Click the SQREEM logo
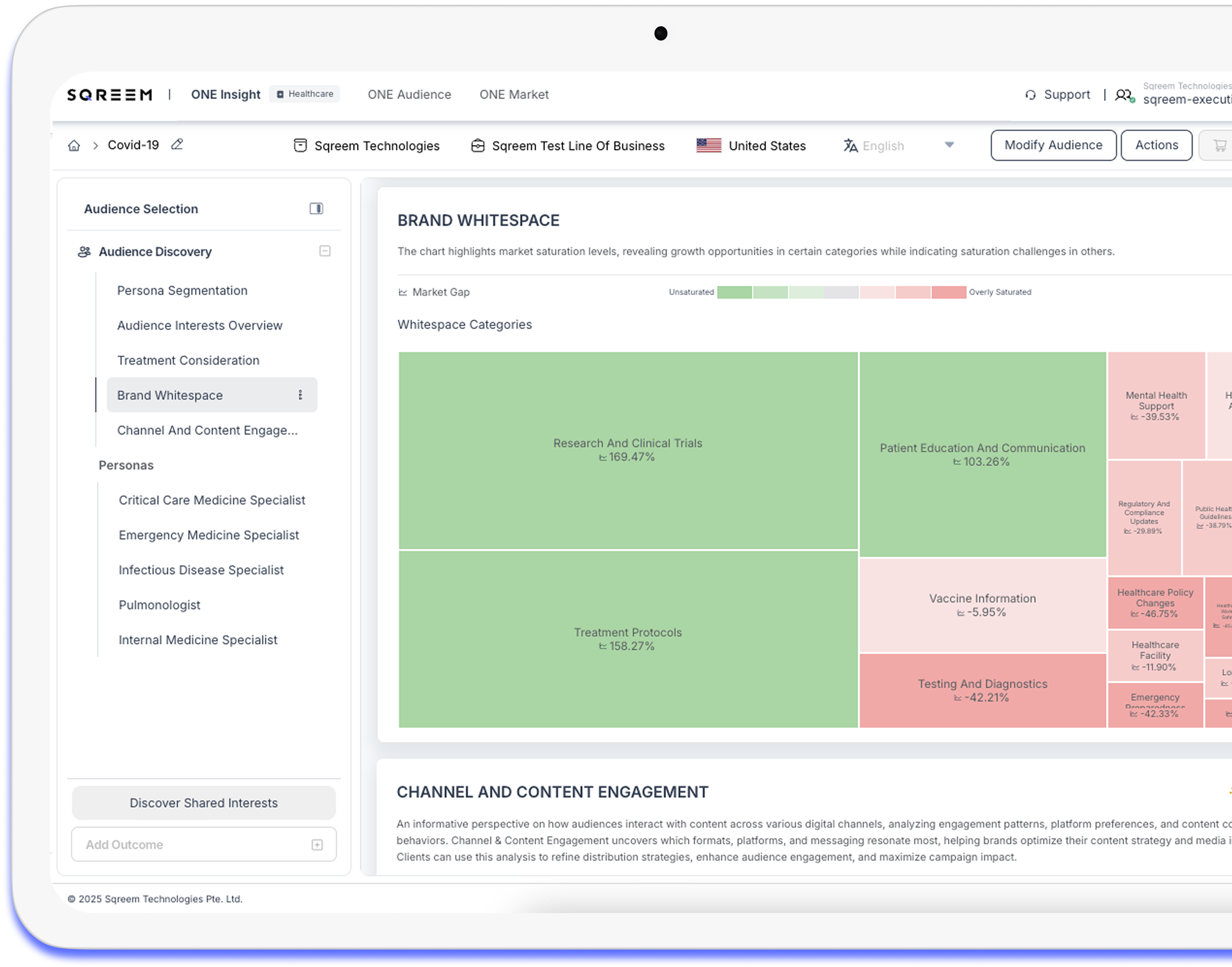 [x=110, y=95]
